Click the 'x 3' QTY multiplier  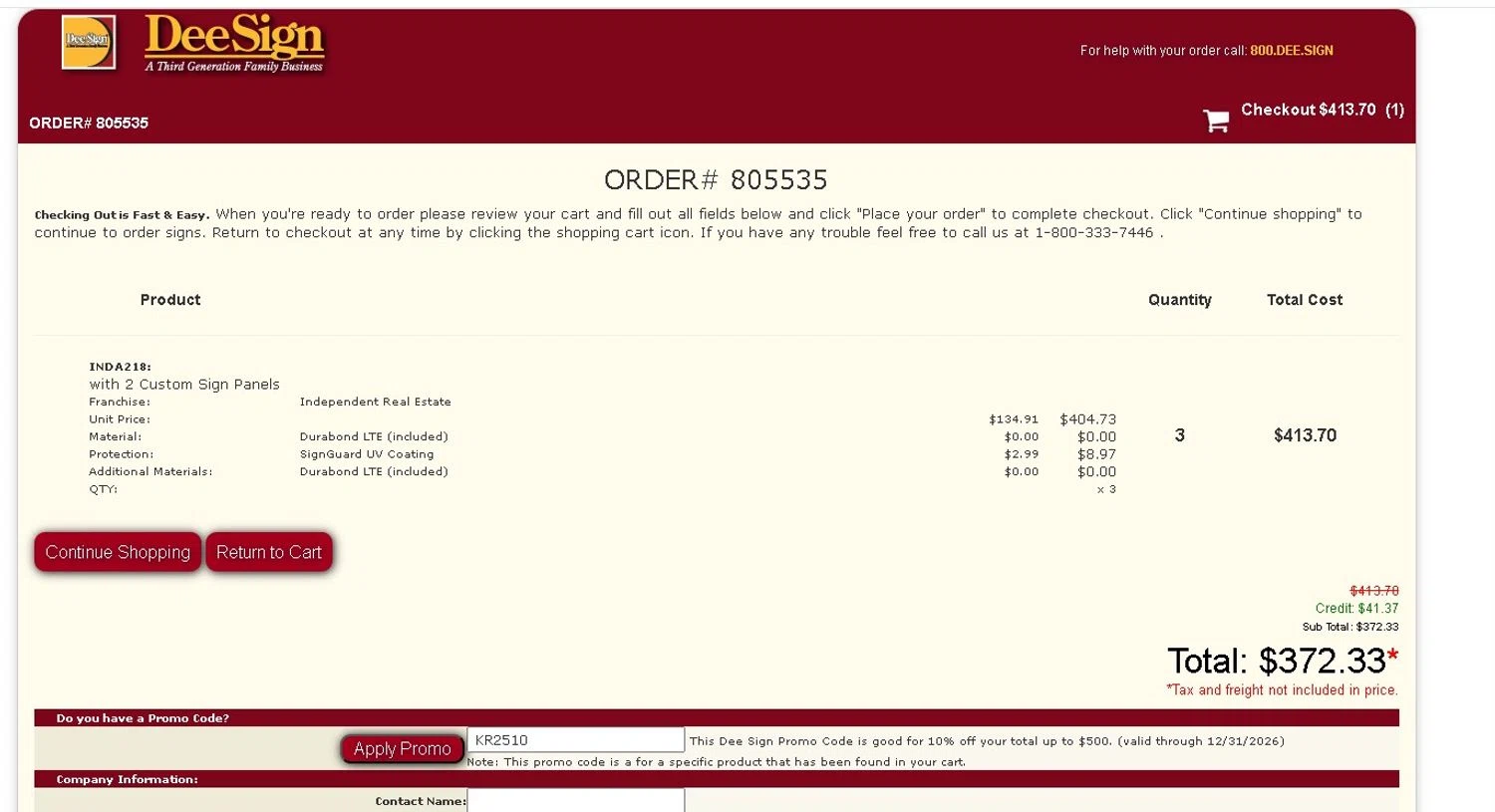pyautogui.click(x=1106, y=489)
